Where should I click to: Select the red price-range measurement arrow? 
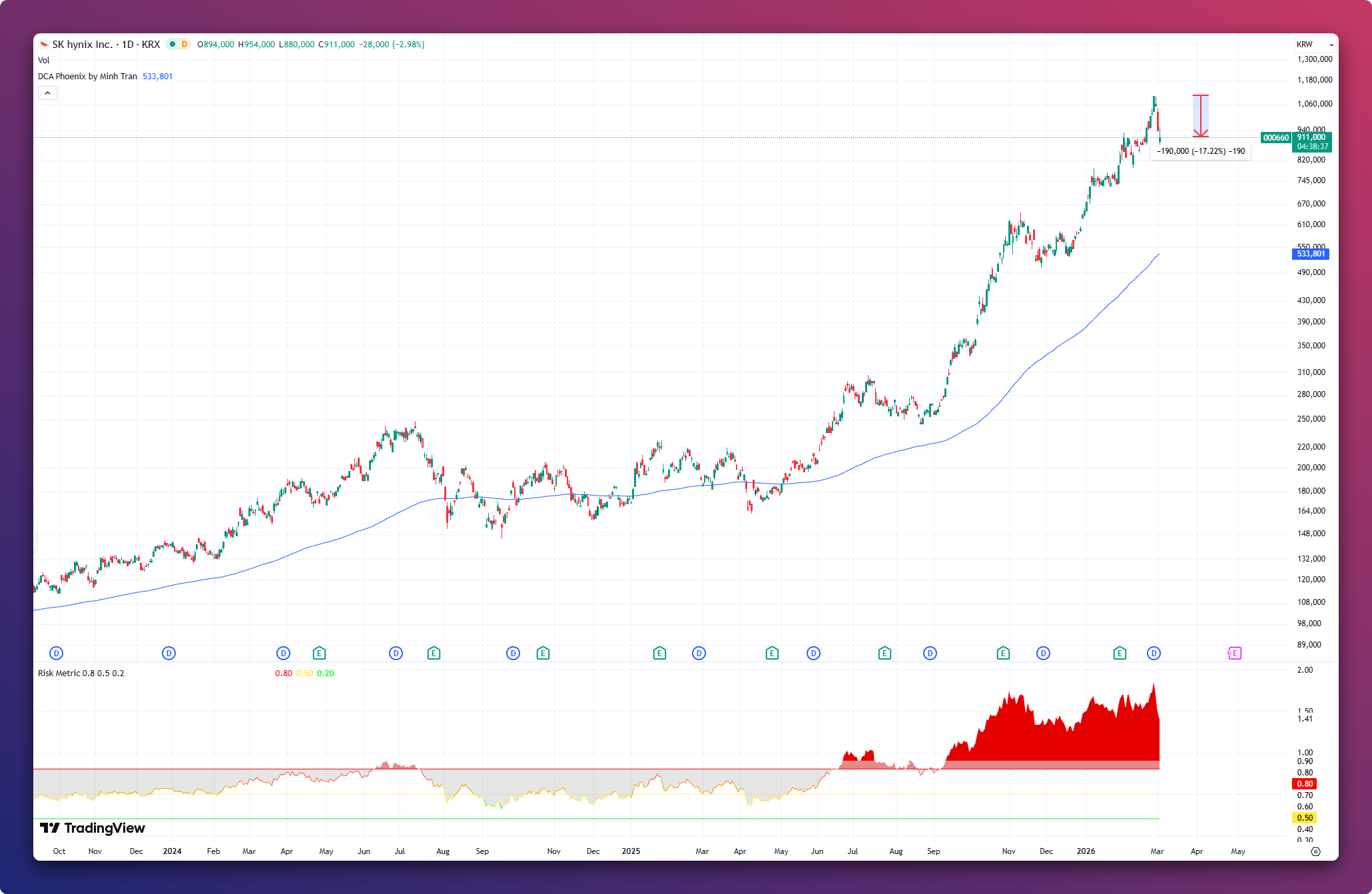[1200, 117]
